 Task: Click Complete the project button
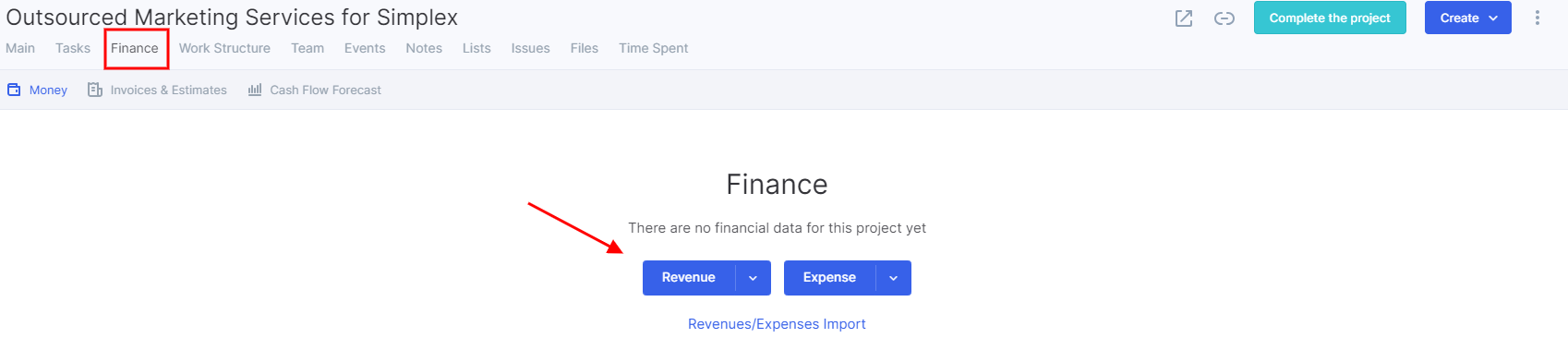pos(1330,18)
